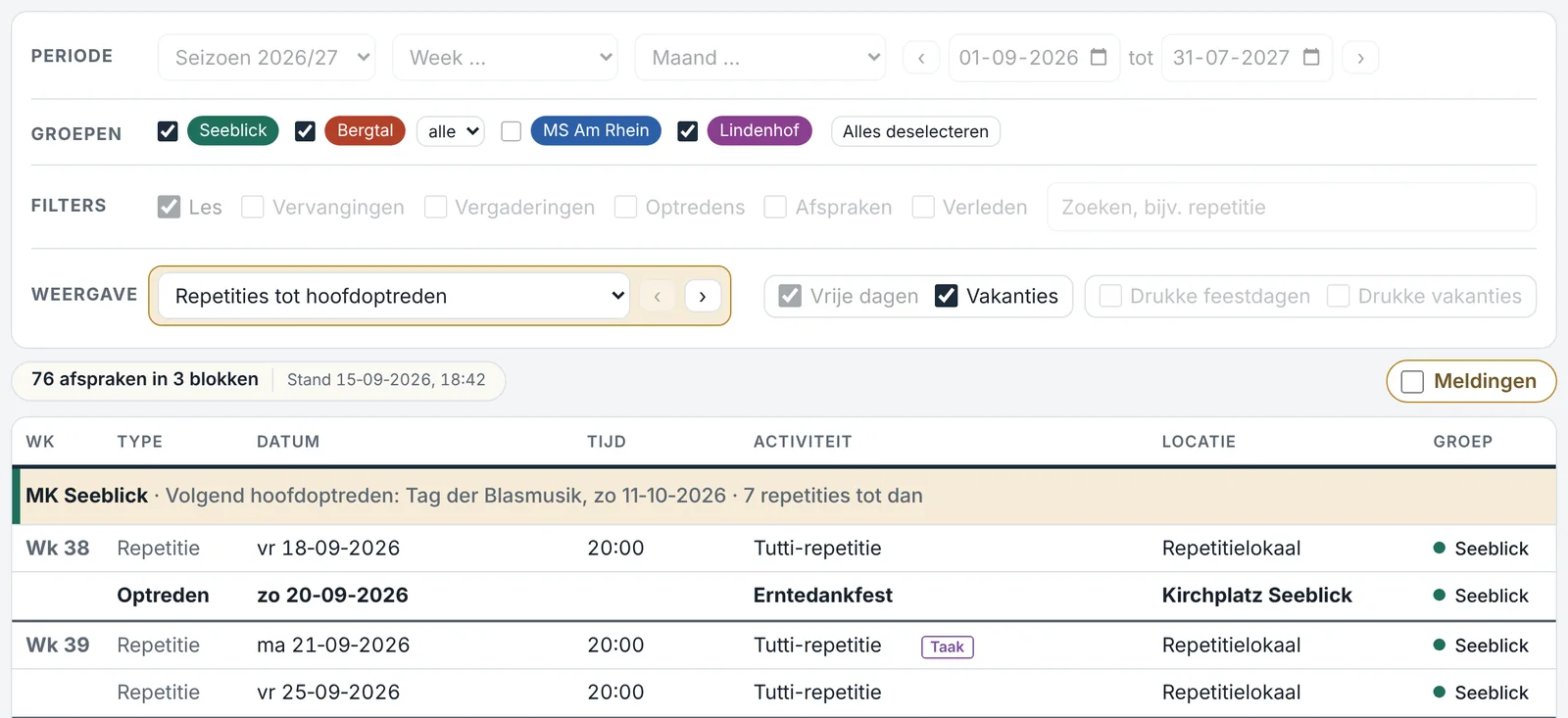The width and height of the screenshot is (1568, 718).
Task: Click the LOCATIE column header
Action: click(x=1199, y=442)
